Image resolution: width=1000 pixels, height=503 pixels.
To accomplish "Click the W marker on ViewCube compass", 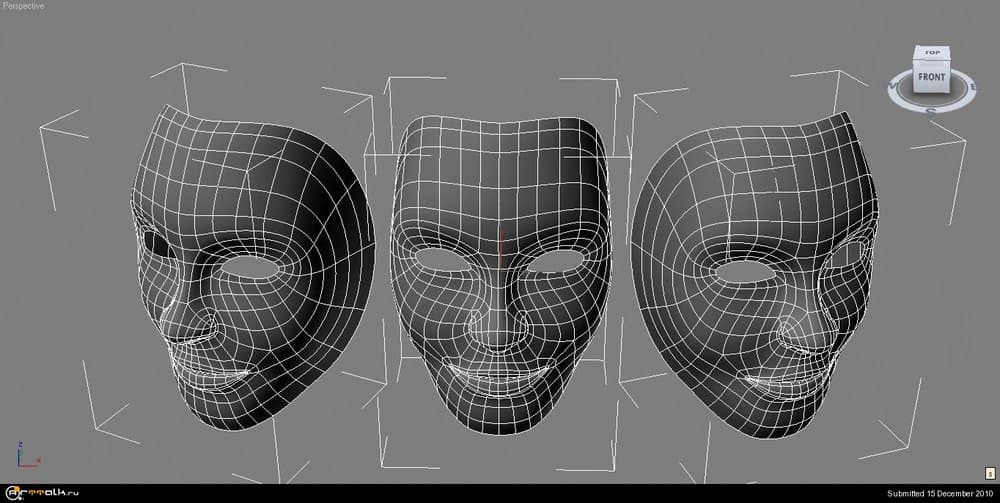I will (892, 88).
